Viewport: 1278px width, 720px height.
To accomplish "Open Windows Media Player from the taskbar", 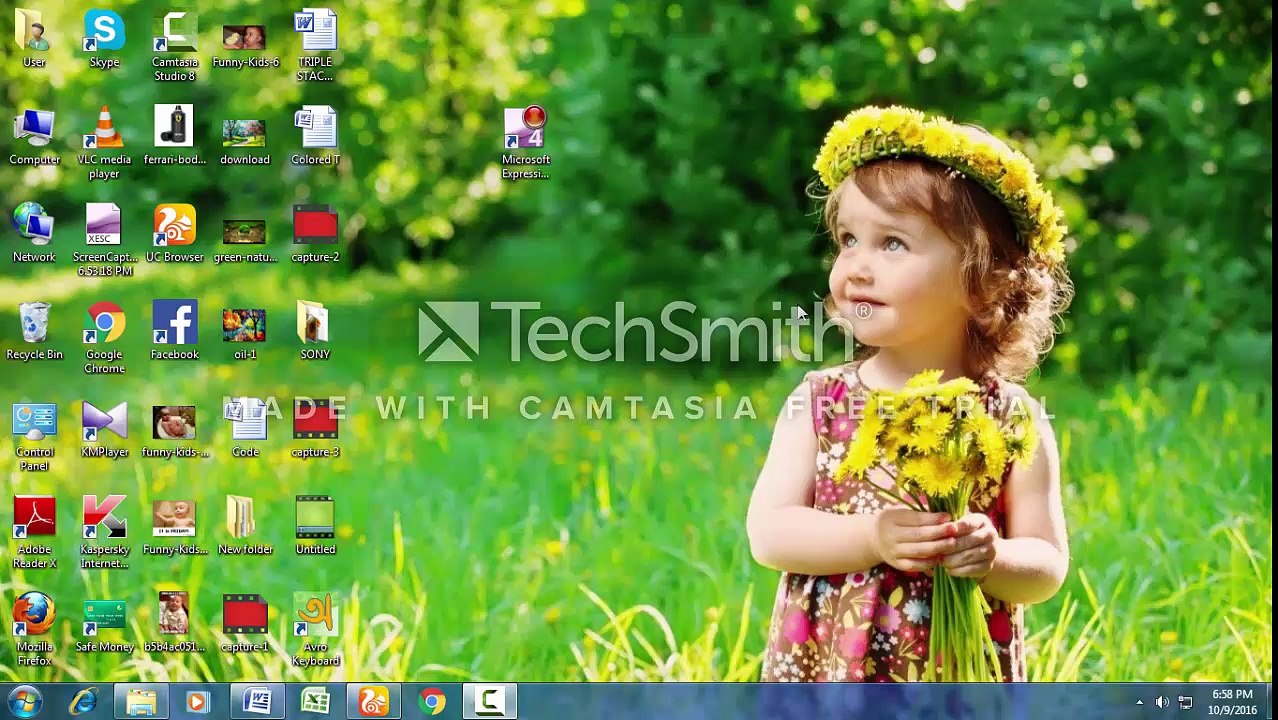I will pos(197,702).
